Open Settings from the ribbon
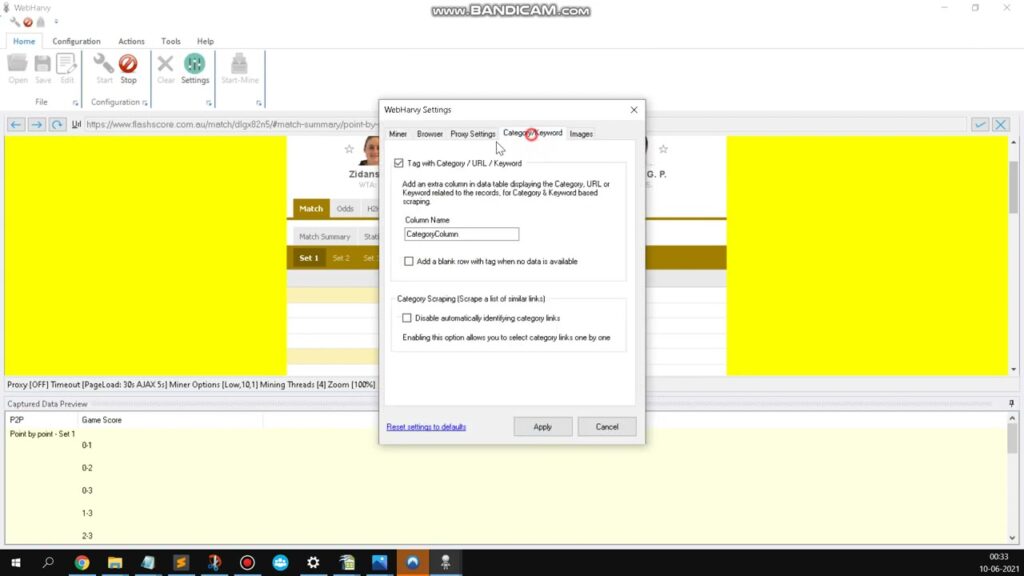 tap(195, 69)
